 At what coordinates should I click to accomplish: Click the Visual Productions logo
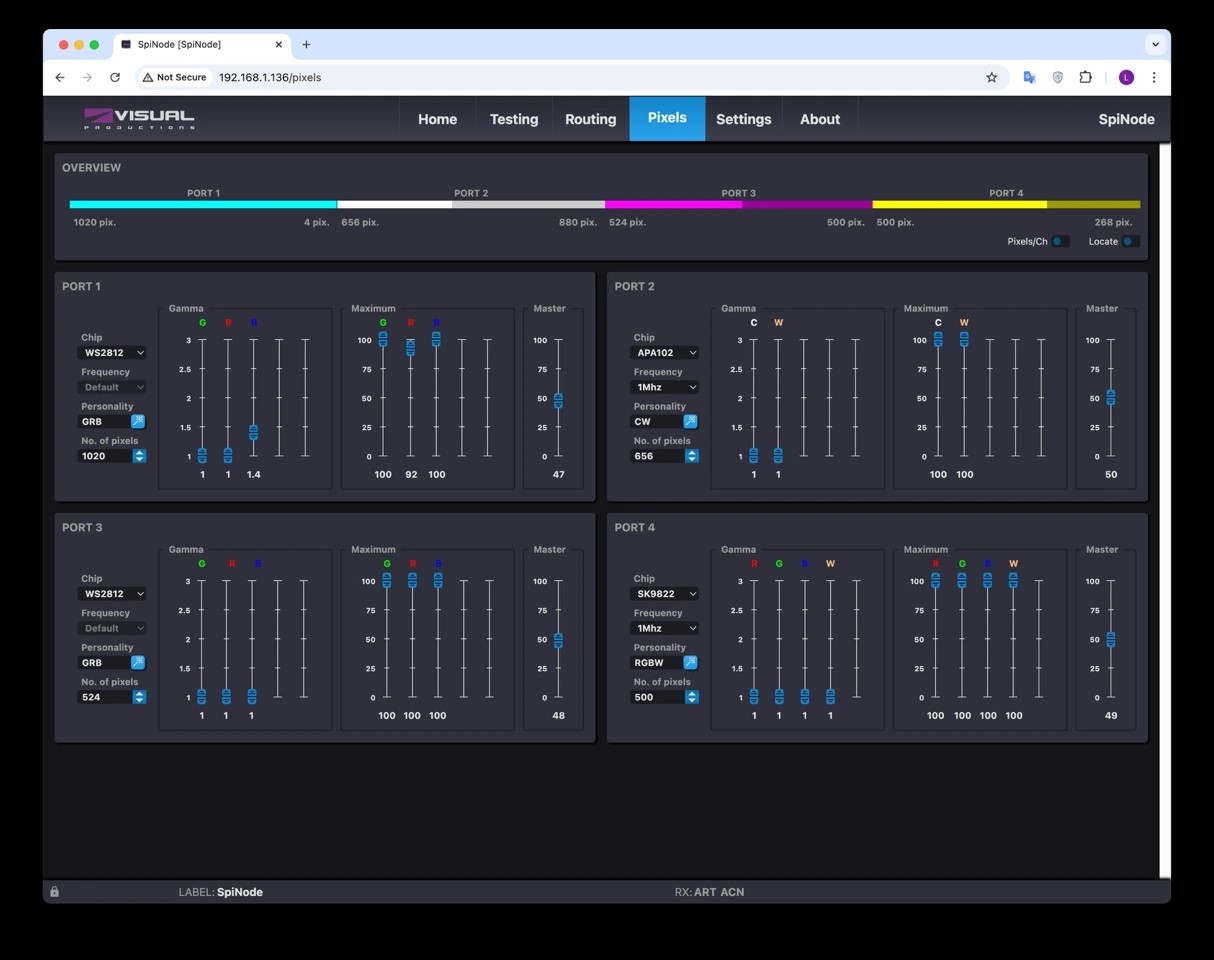click(139, 119)
